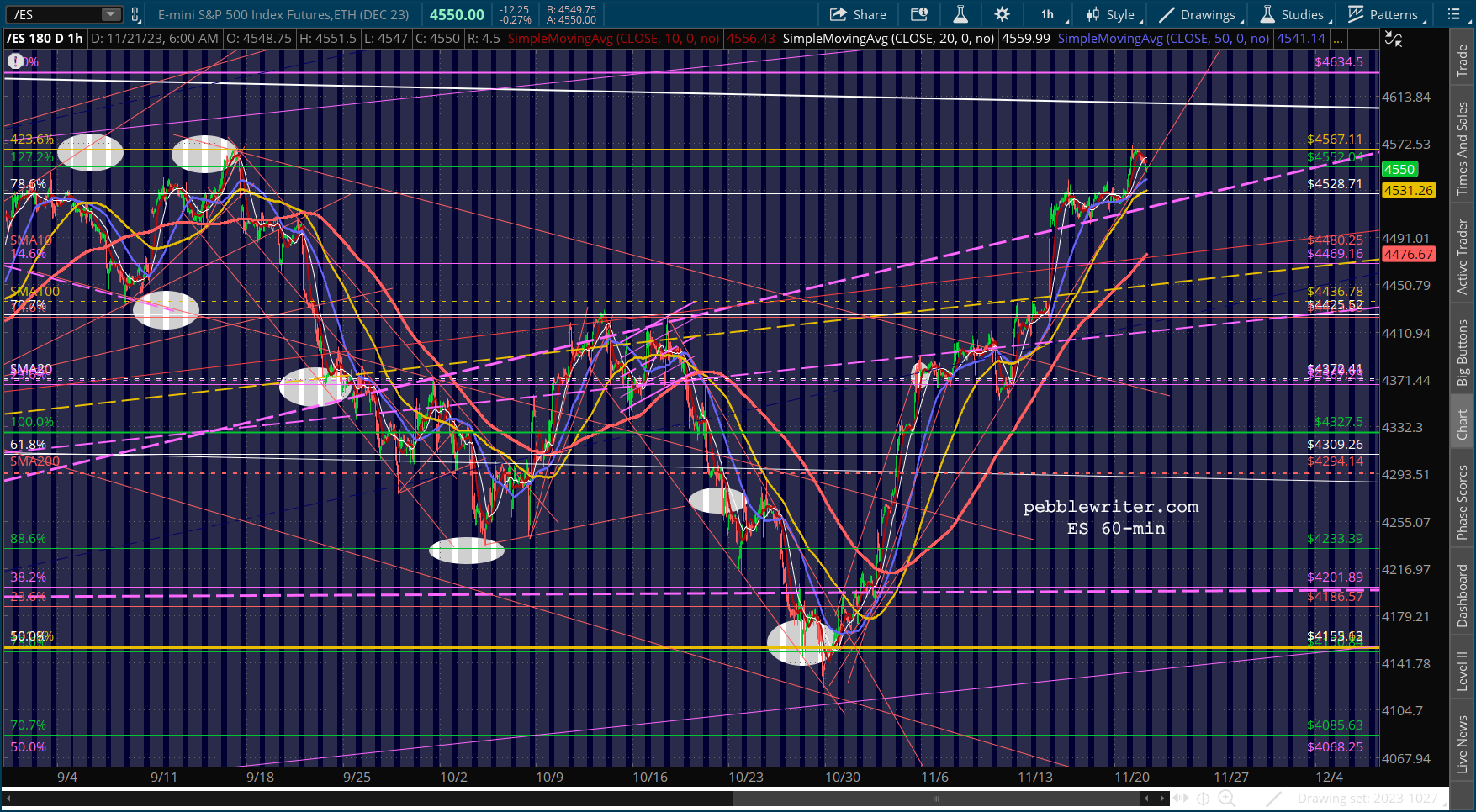
Task: Open the Share menu
Action: pyautogui.click(x=858, y=14)
